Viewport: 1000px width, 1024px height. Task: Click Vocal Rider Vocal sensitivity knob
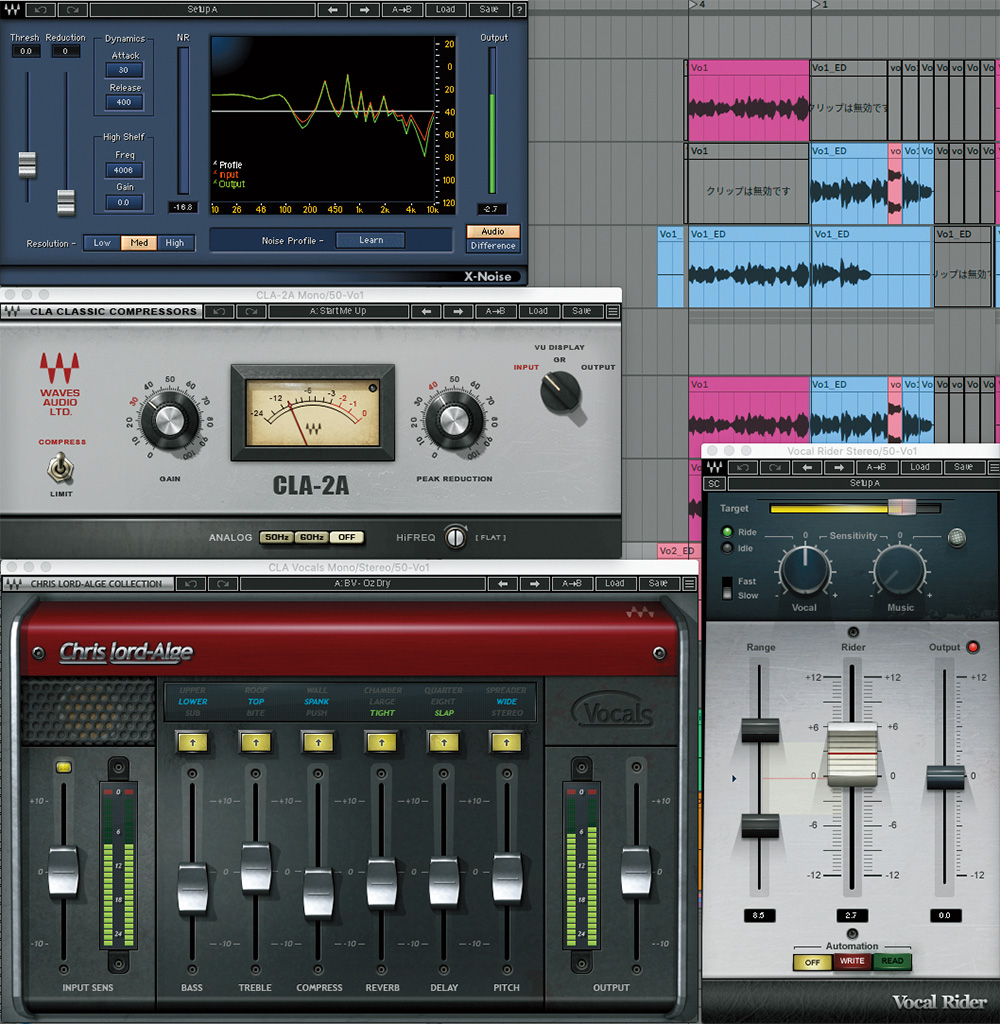[x=805, y=570]
